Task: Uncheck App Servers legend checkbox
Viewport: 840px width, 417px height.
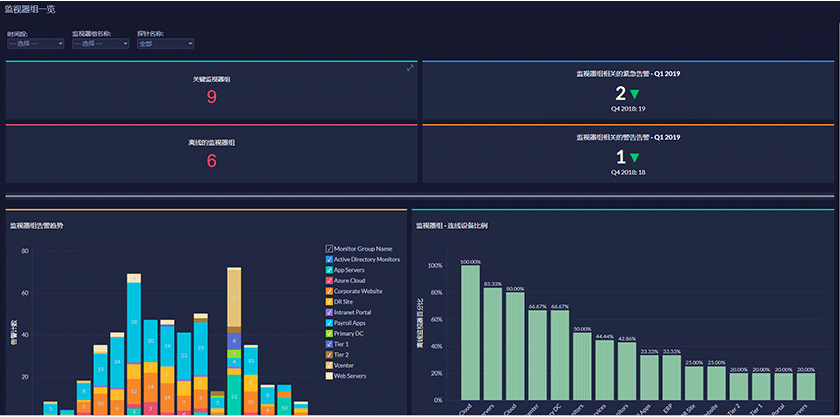Action: point(329,270)
